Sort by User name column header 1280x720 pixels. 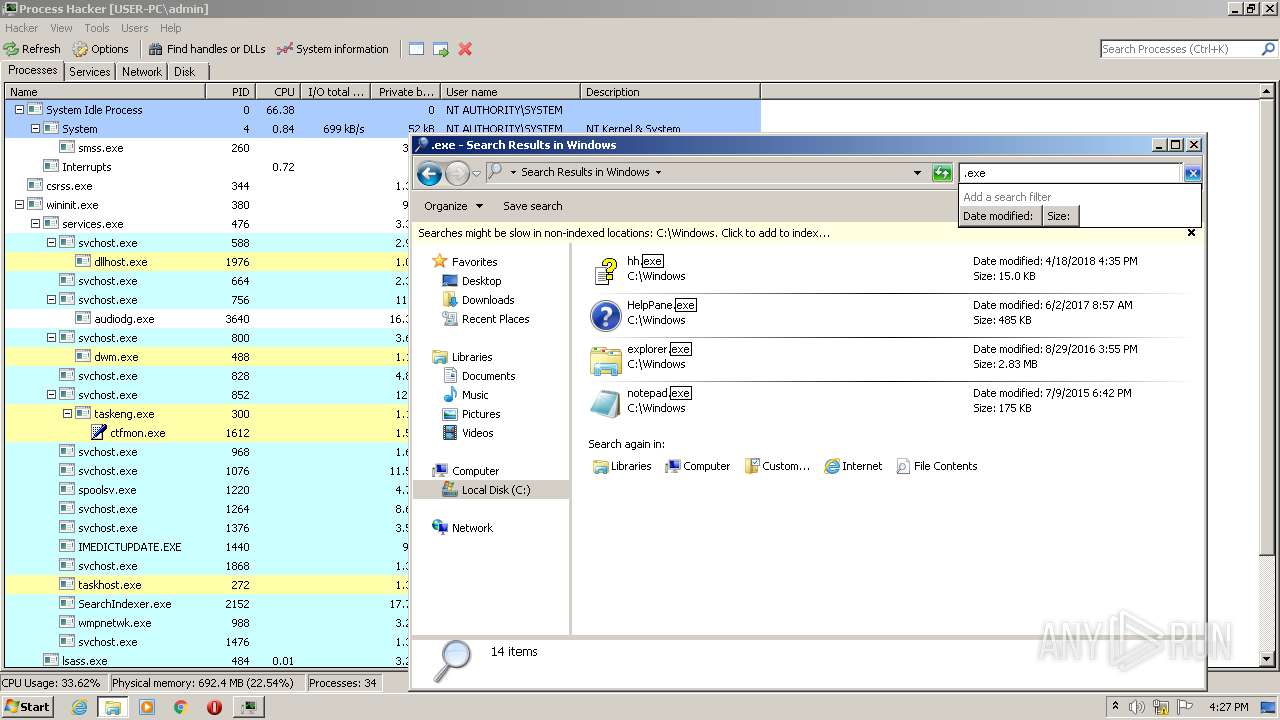(511, 91)
